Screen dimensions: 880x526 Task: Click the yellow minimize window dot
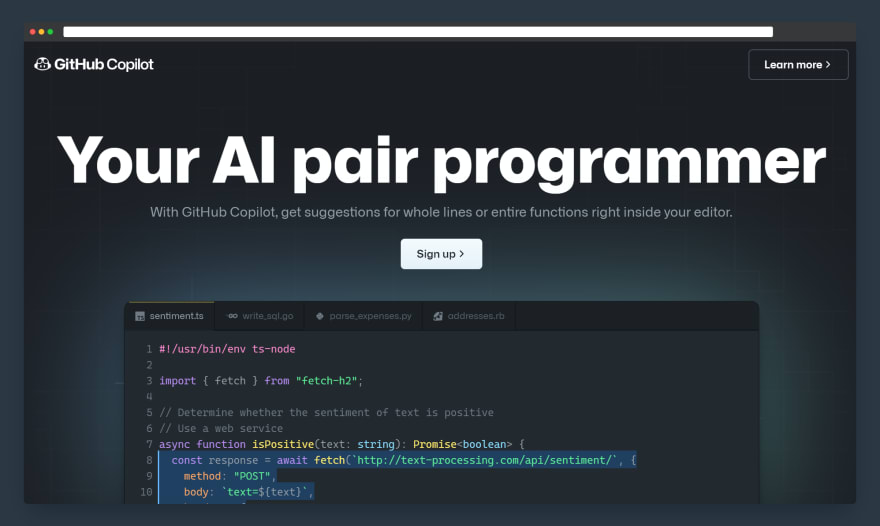[x=42, y=32]
